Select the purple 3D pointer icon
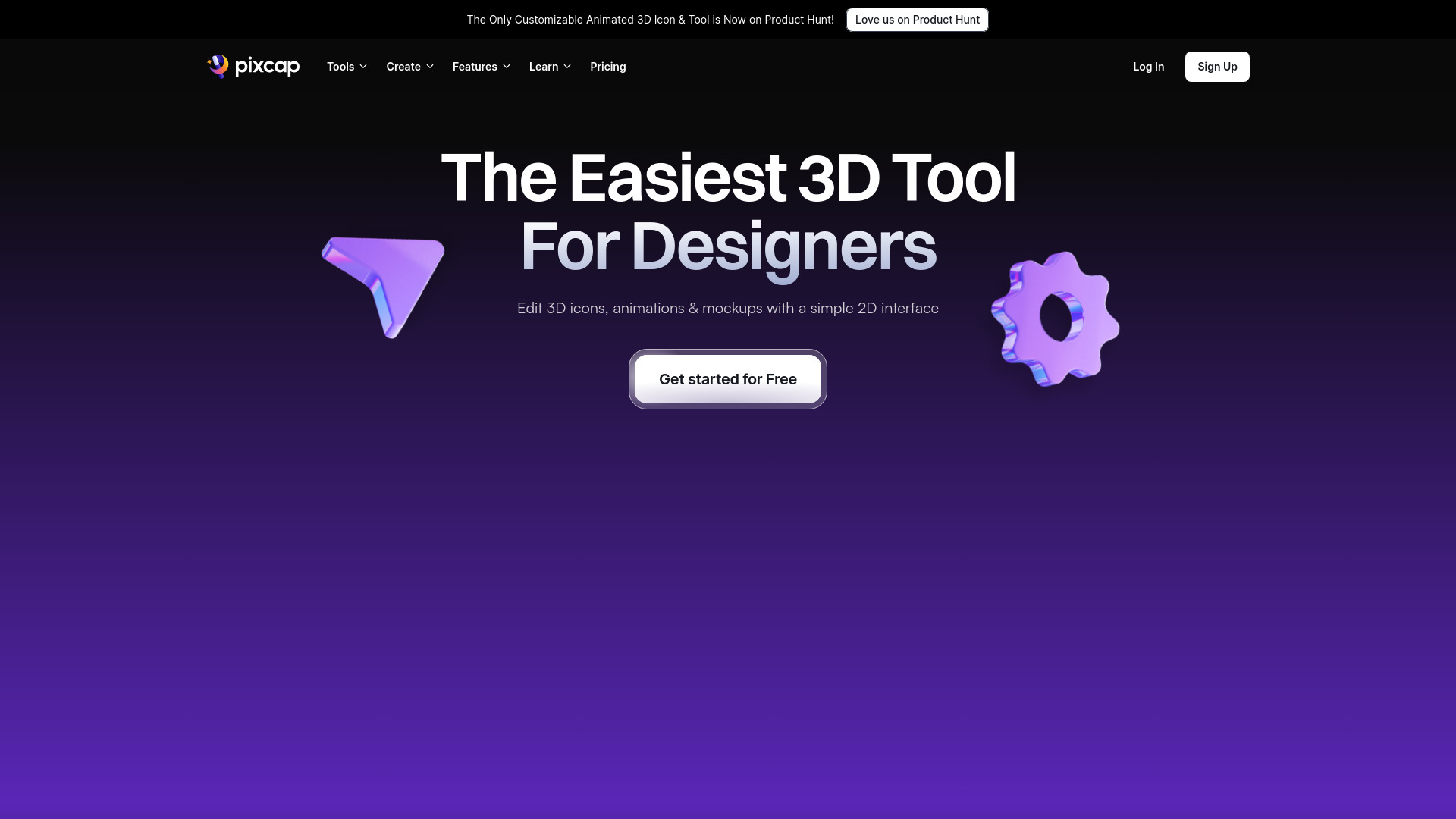Viewport: 1456px width, 819px height. click(387, 285)
